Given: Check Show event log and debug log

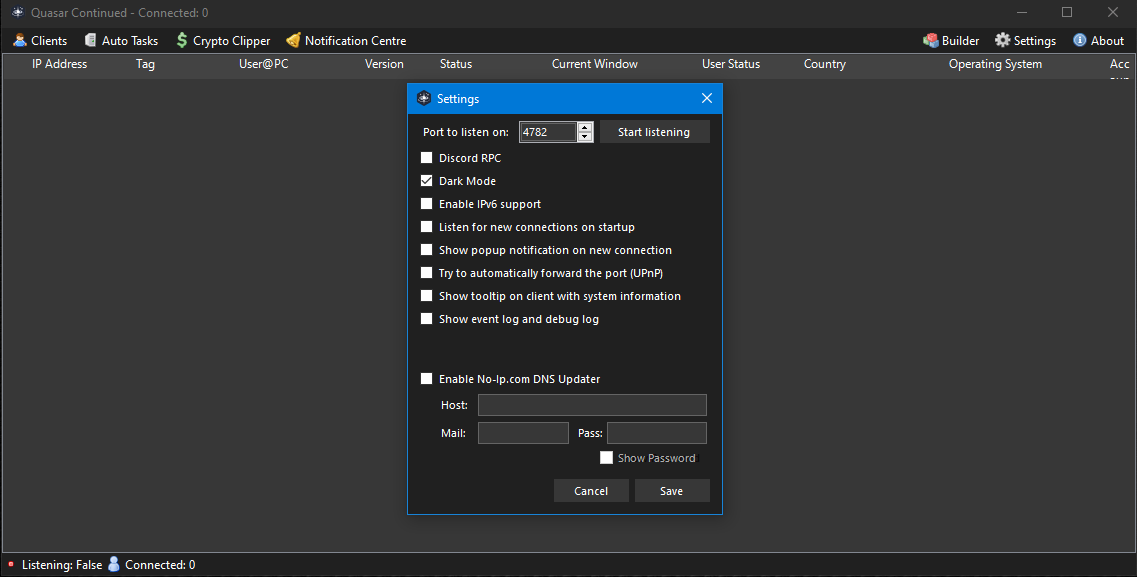Looking at the screenshot, I should (x=426, y=319).
